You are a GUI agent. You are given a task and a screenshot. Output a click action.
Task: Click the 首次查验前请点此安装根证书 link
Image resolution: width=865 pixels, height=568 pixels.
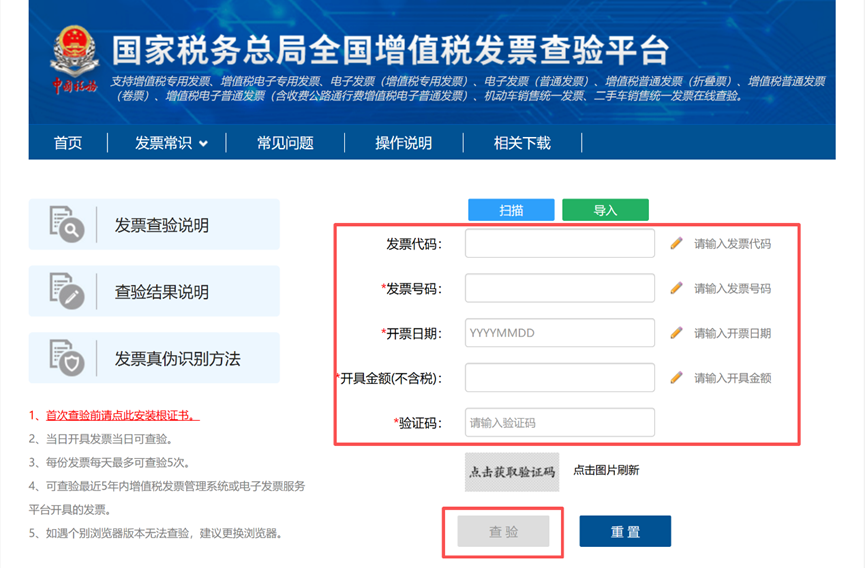pos(122,415)
